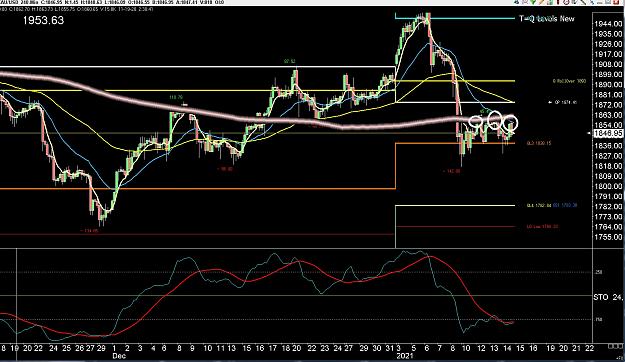Click the highlighted 1848.95 current price tag

(608, 134)
